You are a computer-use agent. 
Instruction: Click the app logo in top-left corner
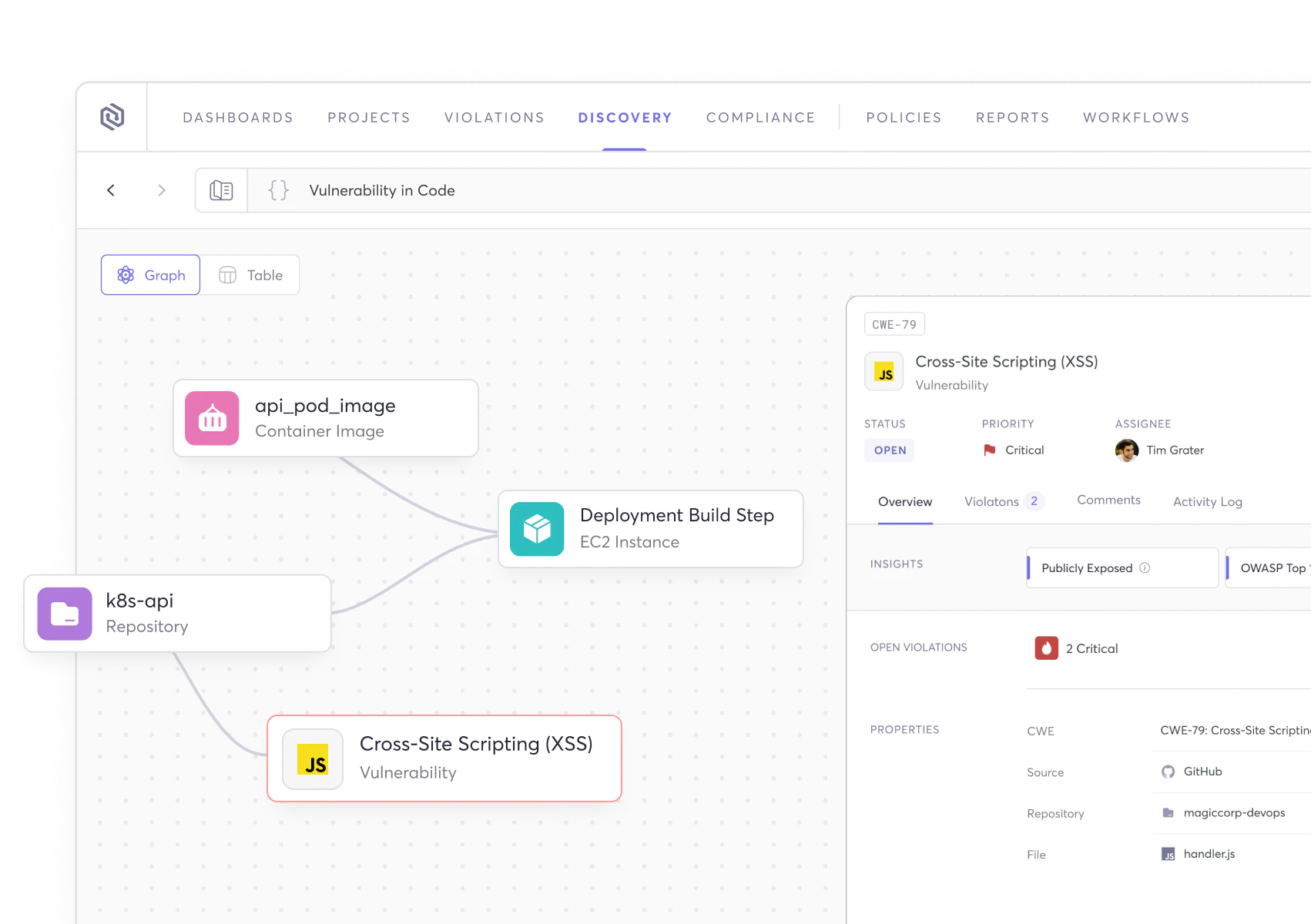(112, 117)
